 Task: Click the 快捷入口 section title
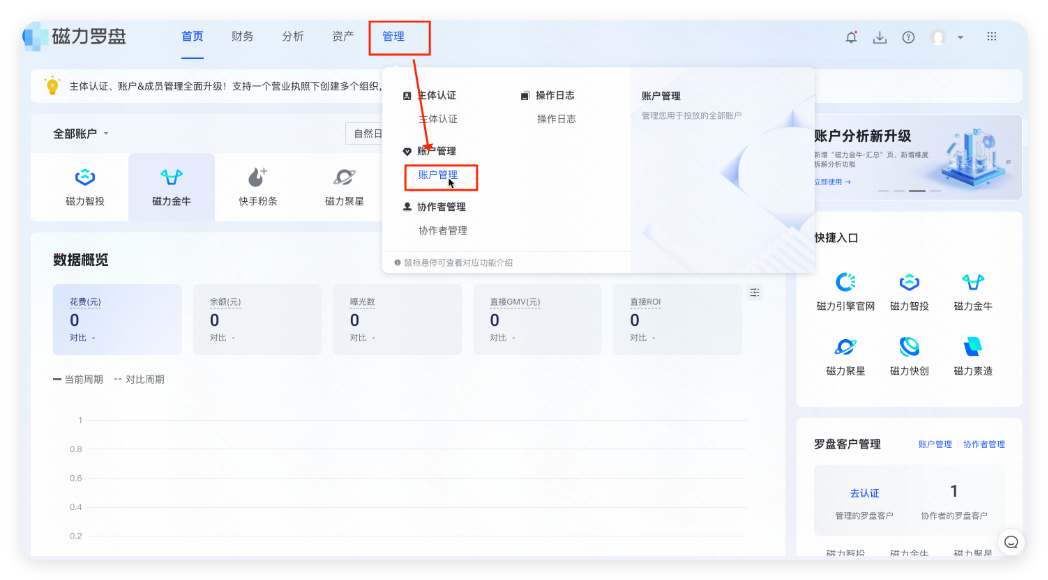(836, 238)
